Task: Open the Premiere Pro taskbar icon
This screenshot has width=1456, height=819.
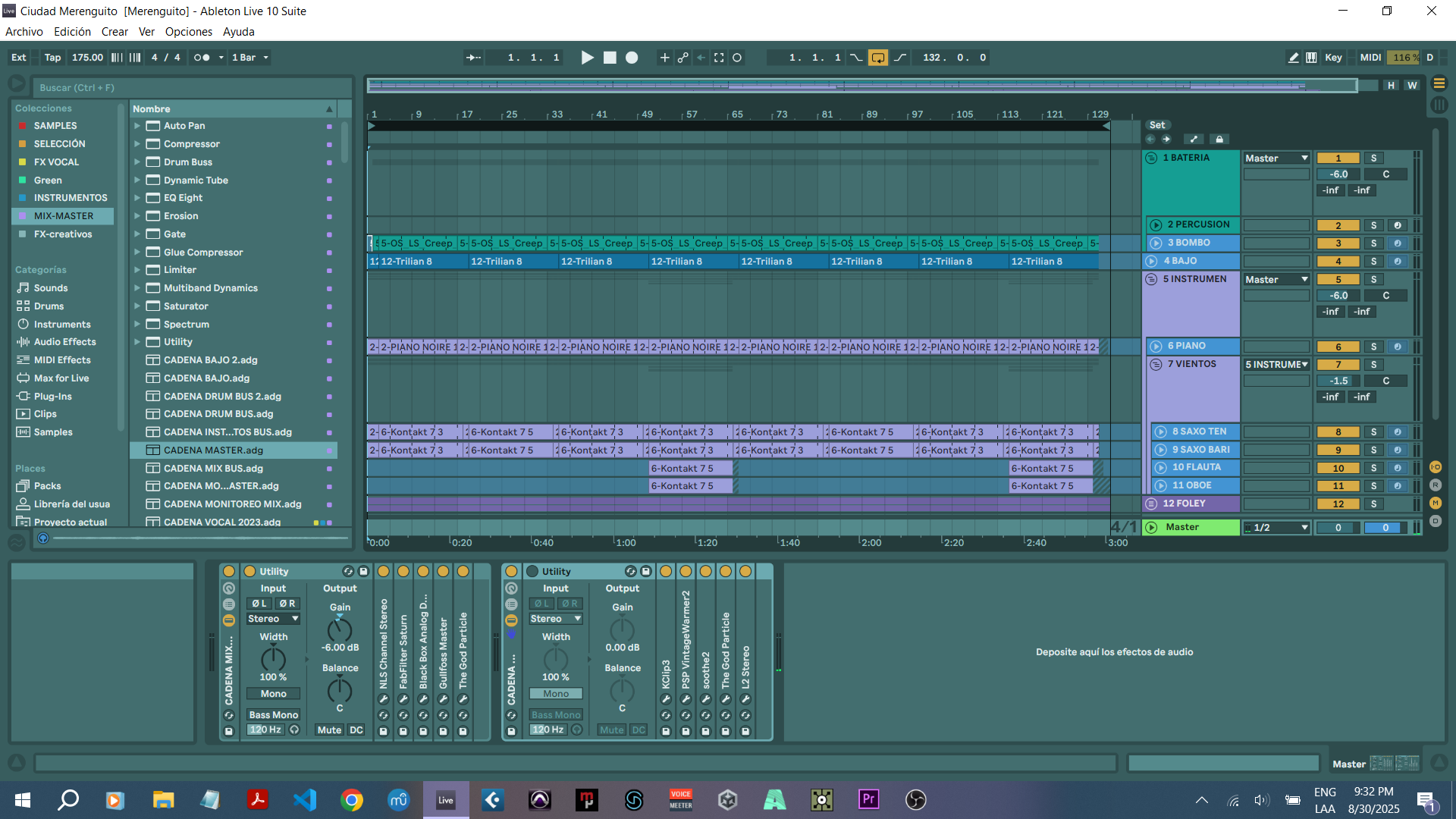Action: coord(868,799)
